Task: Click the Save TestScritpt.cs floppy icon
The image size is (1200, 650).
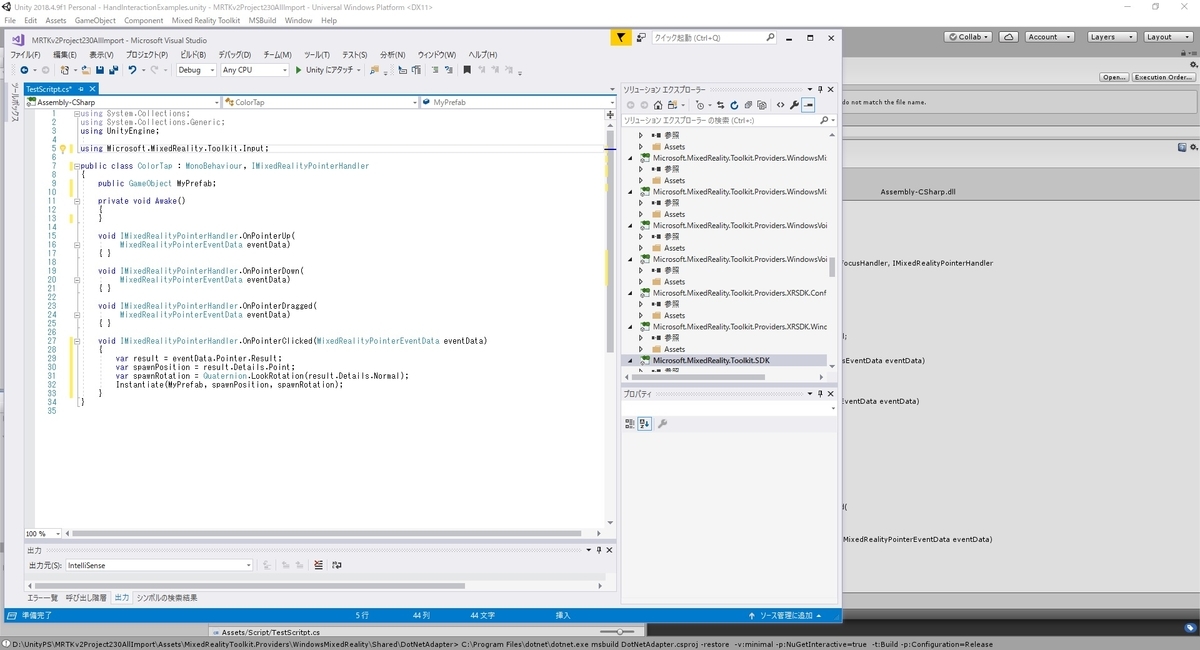Action: [100, 70]
